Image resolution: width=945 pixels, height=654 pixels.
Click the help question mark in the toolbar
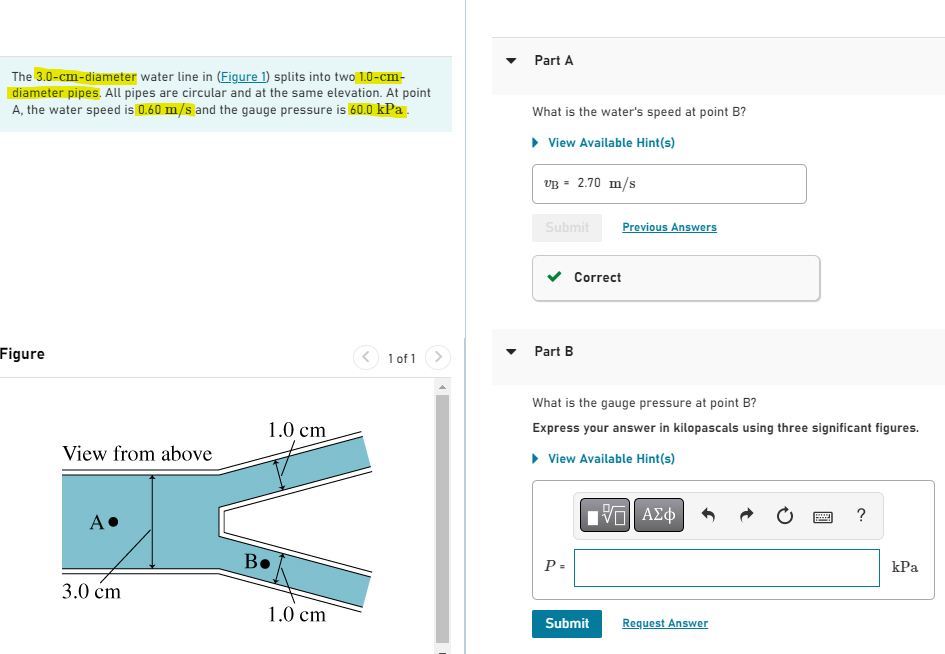click(x=860, y=515)
